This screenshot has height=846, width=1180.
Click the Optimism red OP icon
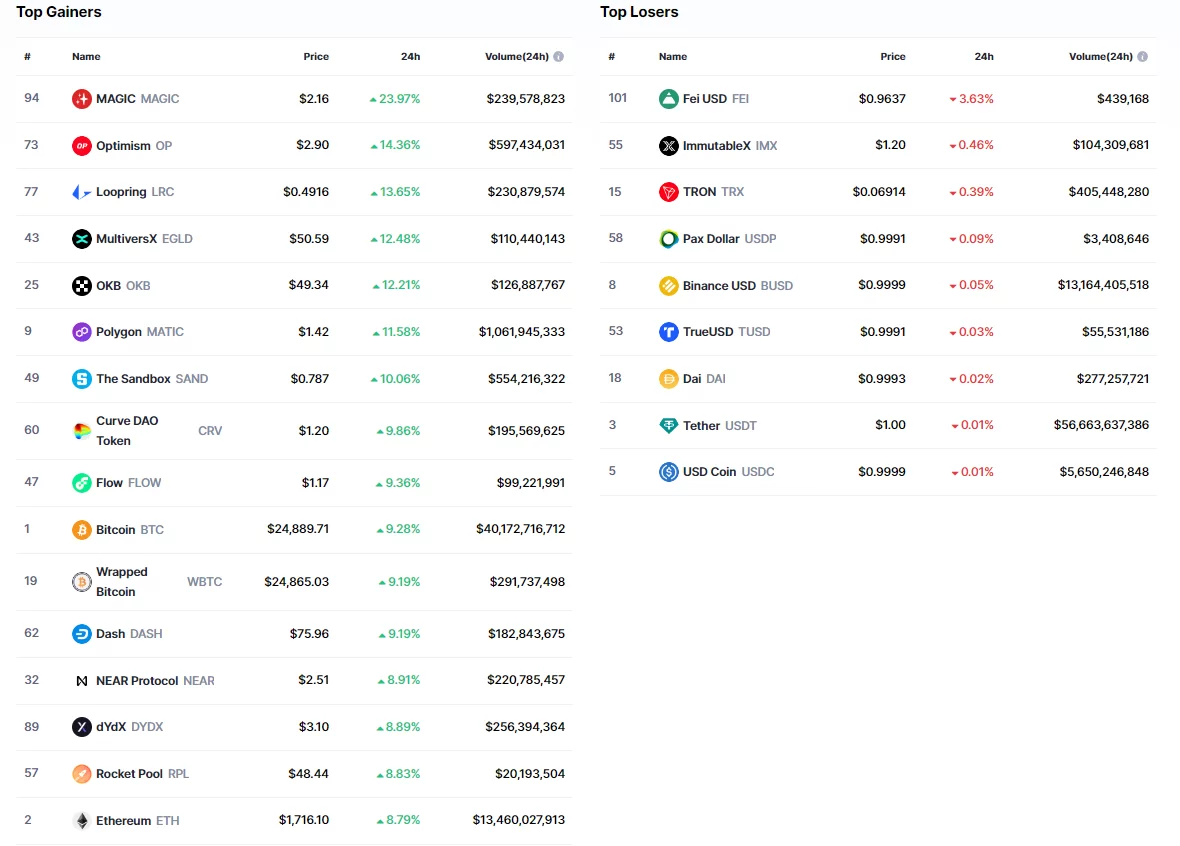(82, 146)
